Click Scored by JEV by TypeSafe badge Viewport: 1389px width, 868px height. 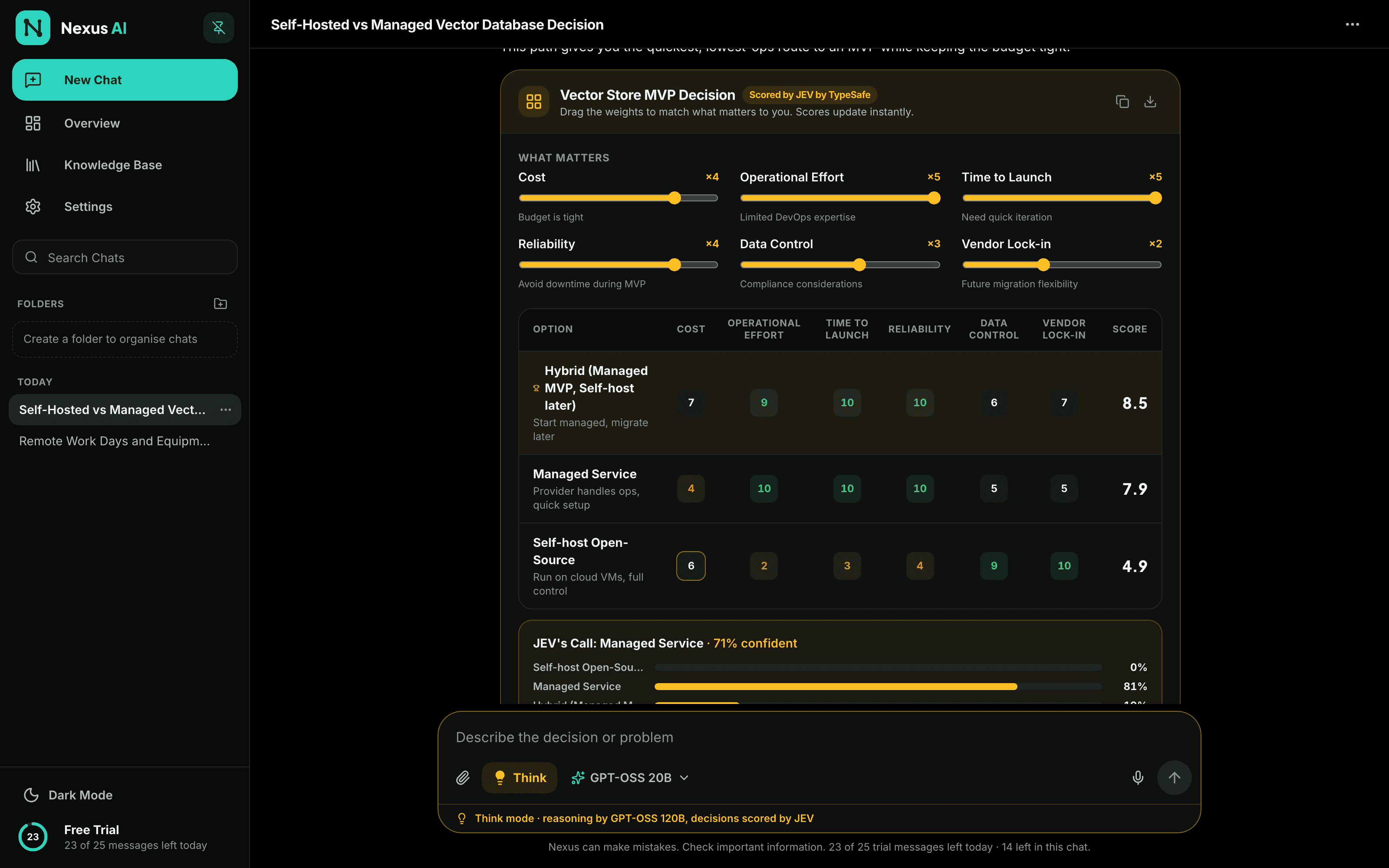[809, 95]
